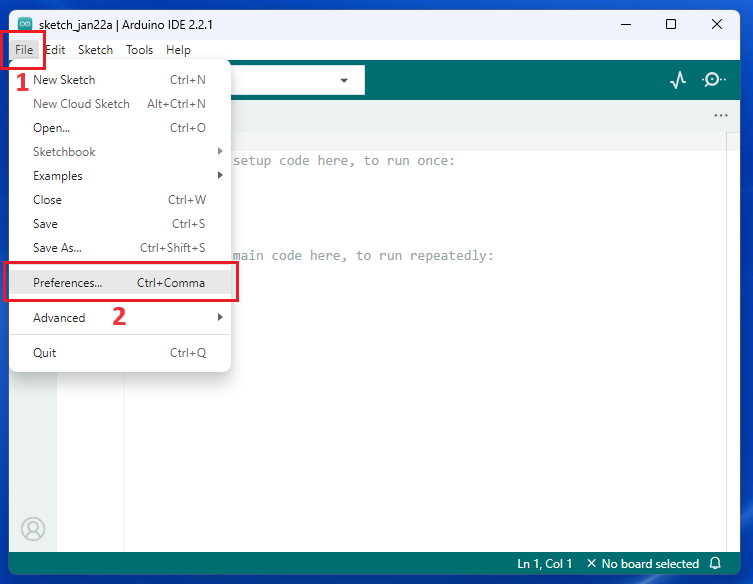Click the X beside No board selected
The width and height of the screenshot is (753, 584).
click(591, 564)
